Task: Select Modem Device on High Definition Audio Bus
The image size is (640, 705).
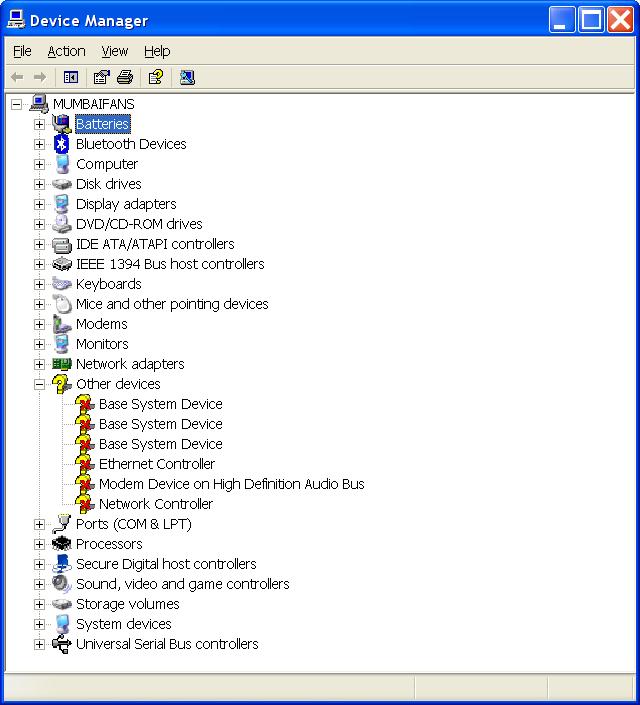Action: [232, 484]
